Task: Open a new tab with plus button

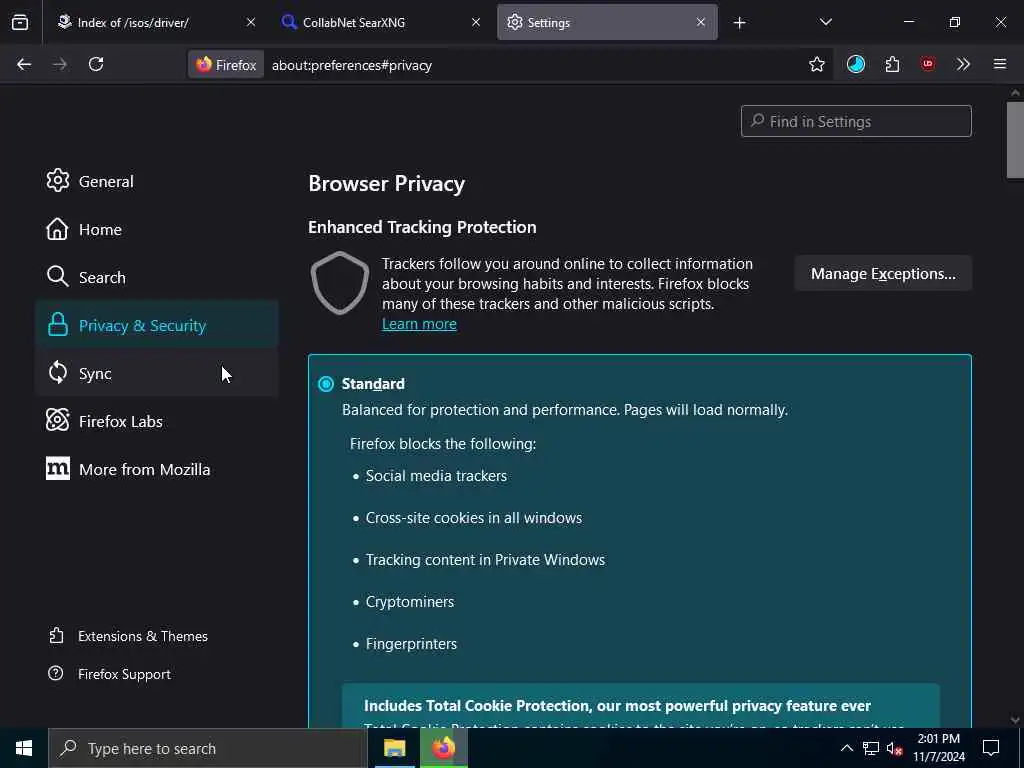Action: click(x=739, y=23)
